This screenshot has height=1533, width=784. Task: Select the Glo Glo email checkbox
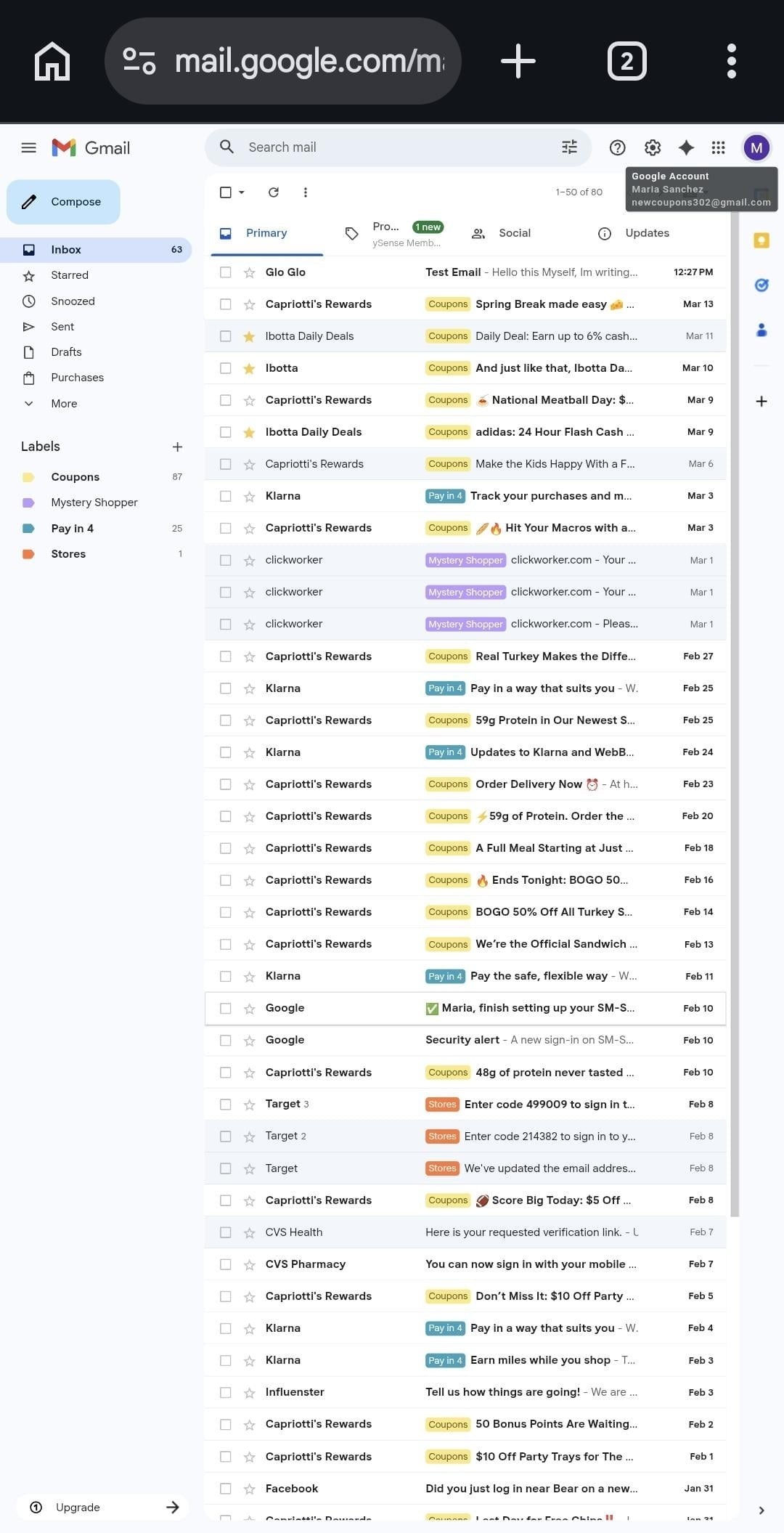226,272
